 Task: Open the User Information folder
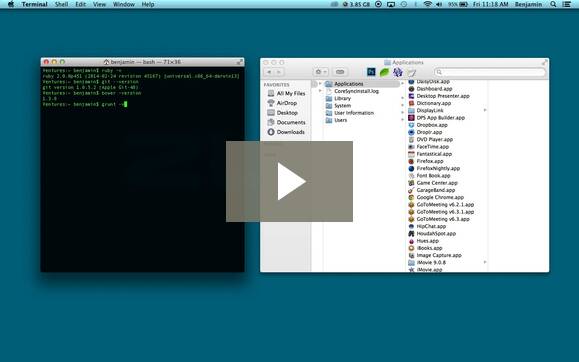350,113
